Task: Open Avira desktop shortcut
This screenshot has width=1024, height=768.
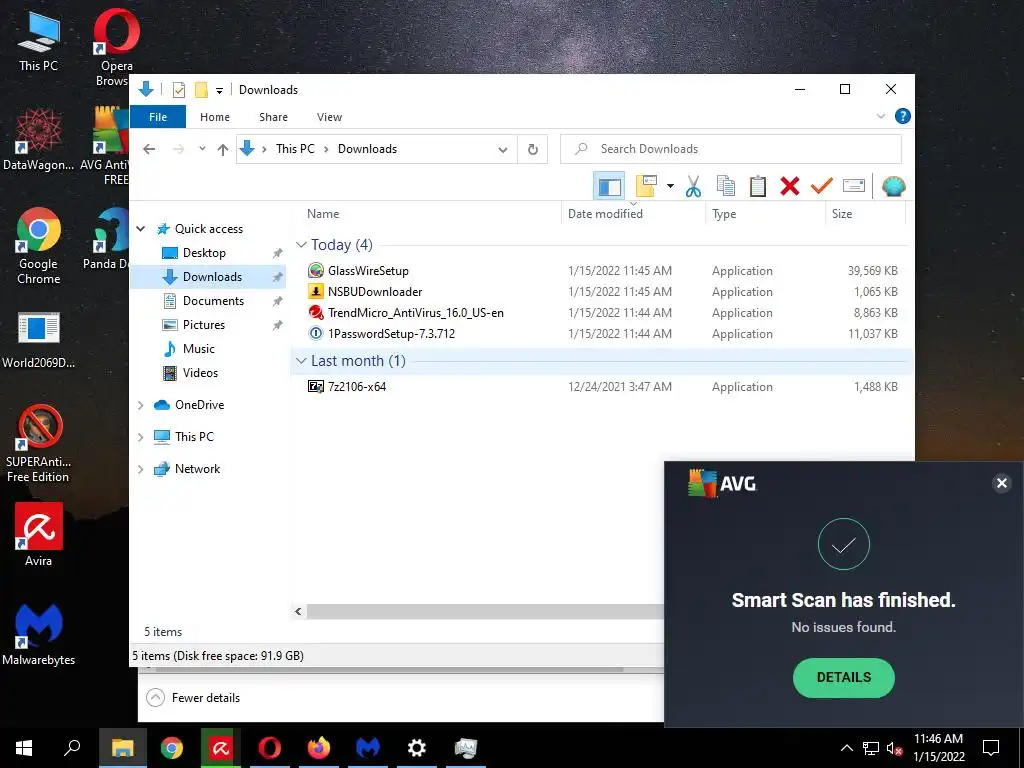Action: coord(39,534)
